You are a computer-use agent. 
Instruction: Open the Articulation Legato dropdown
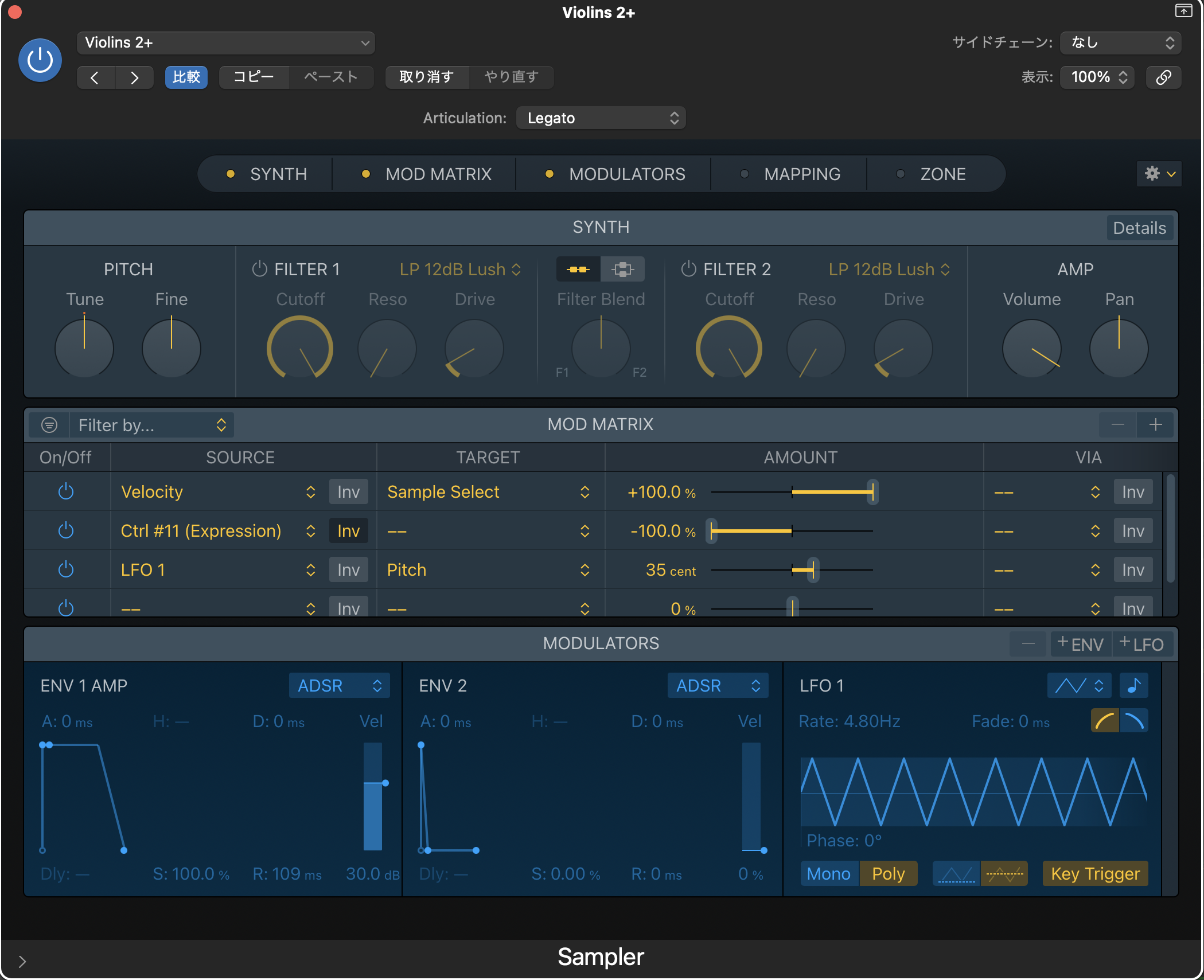(601, 118)
